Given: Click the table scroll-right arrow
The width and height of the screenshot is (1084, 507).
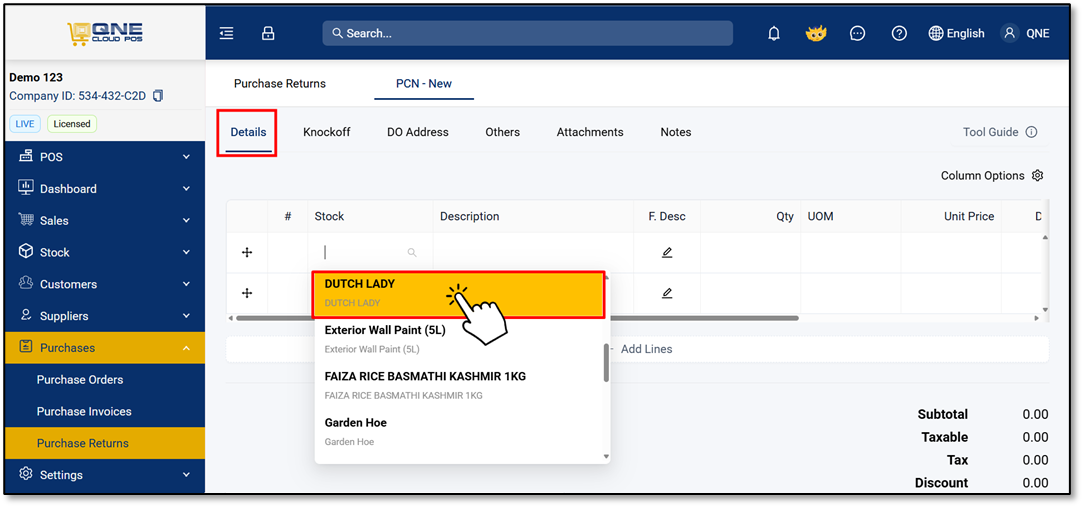Looking at the screenshot, I should pos(1036,318).
